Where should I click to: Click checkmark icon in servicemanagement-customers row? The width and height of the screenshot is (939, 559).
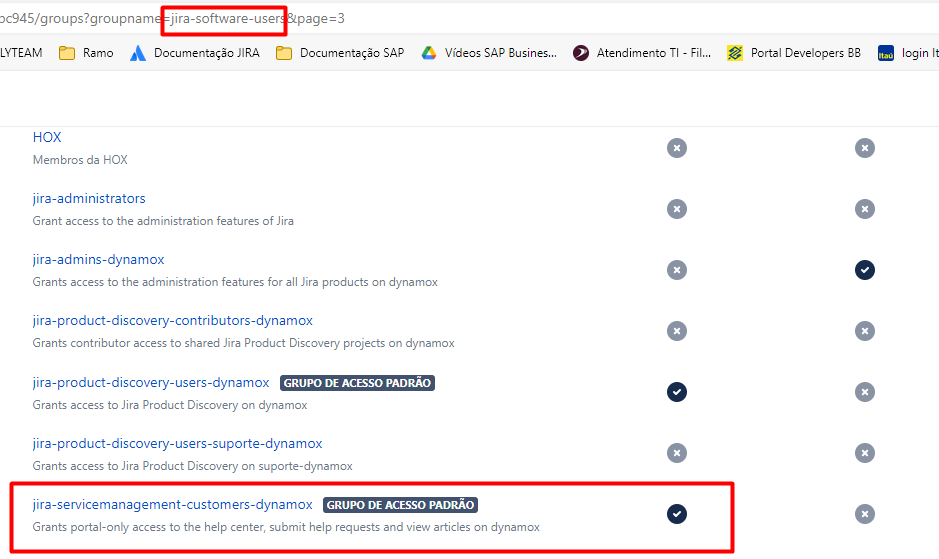coord(677,514)
